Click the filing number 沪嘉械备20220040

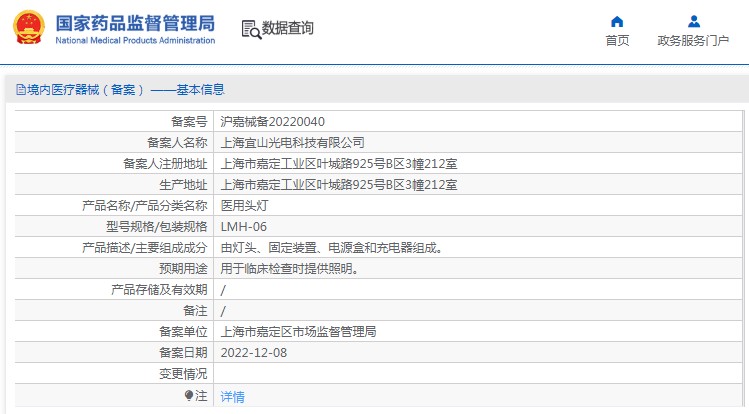tap(272, 121)
